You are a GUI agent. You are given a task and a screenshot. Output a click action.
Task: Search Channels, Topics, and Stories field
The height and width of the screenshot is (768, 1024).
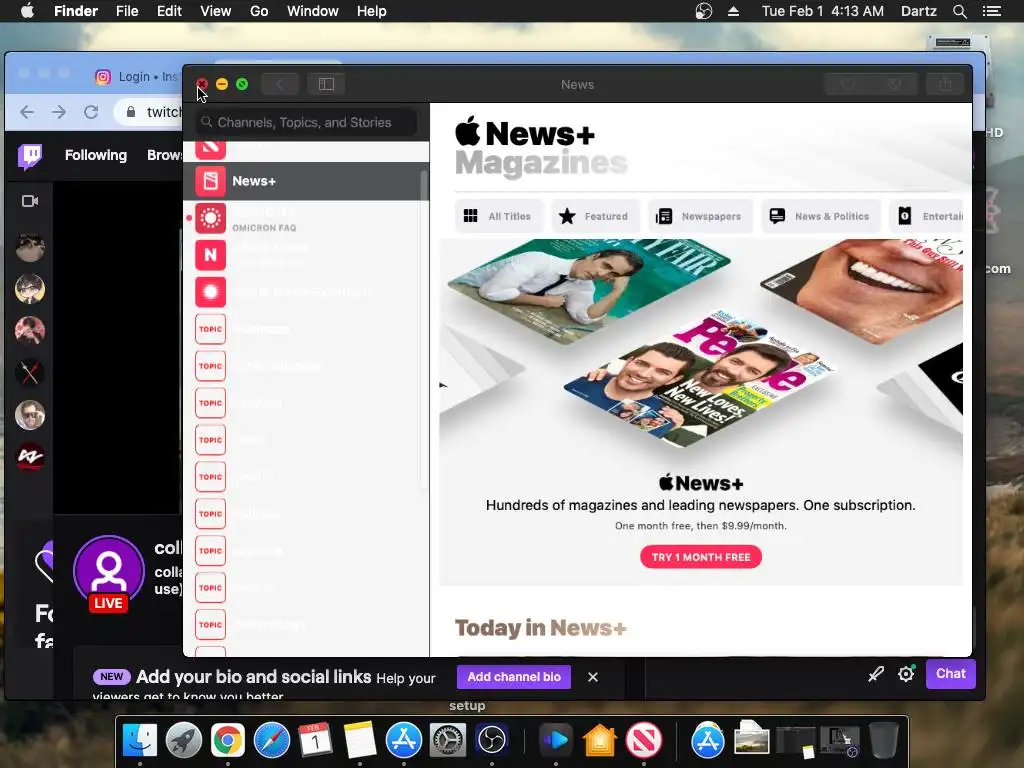pyautogui.click(x=306, y=122)
